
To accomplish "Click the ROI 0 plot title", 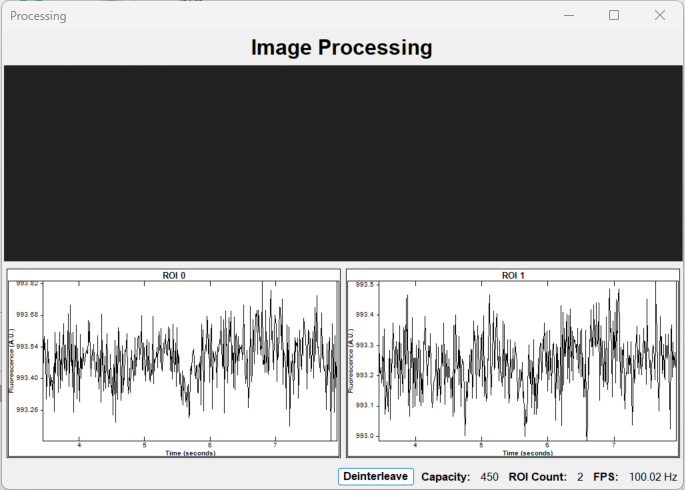I will 174,276.
